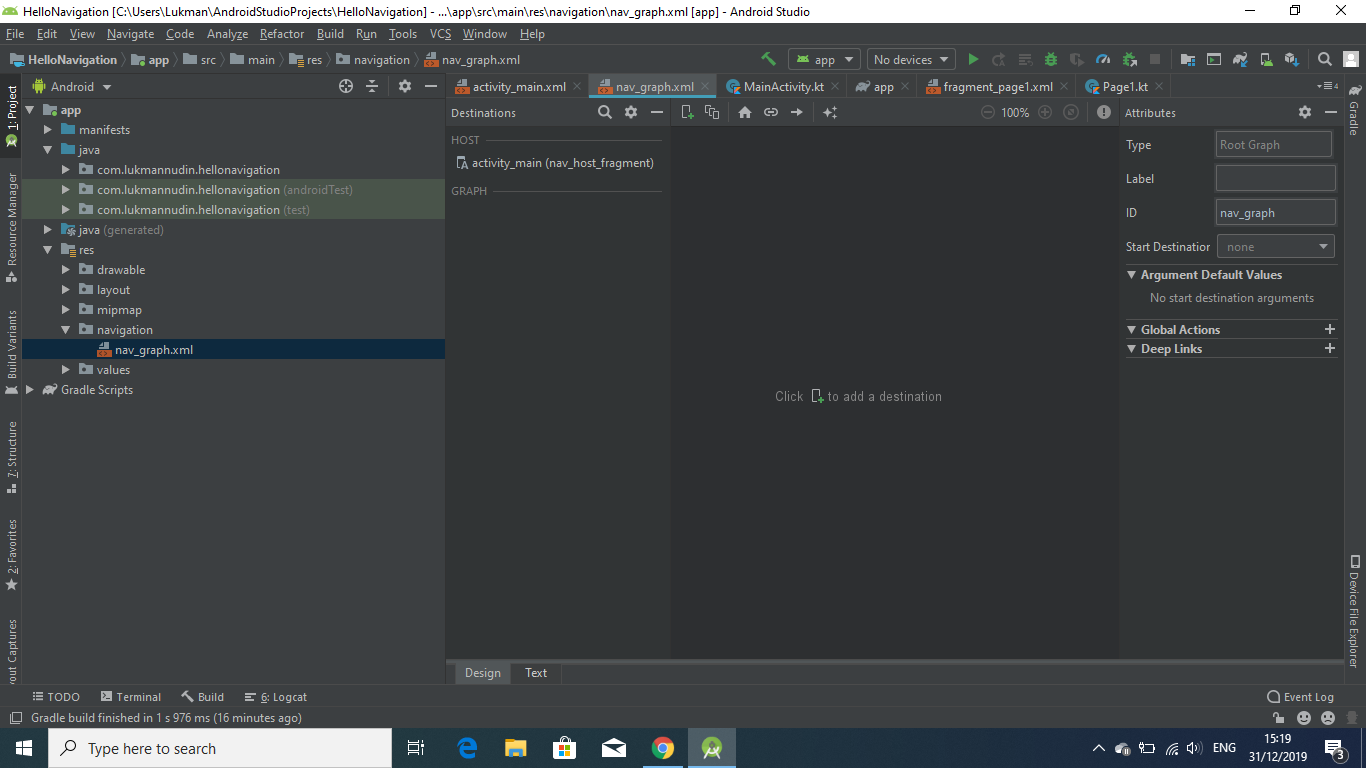Open the Deep Link creation icon

click(x=771, y=112)
